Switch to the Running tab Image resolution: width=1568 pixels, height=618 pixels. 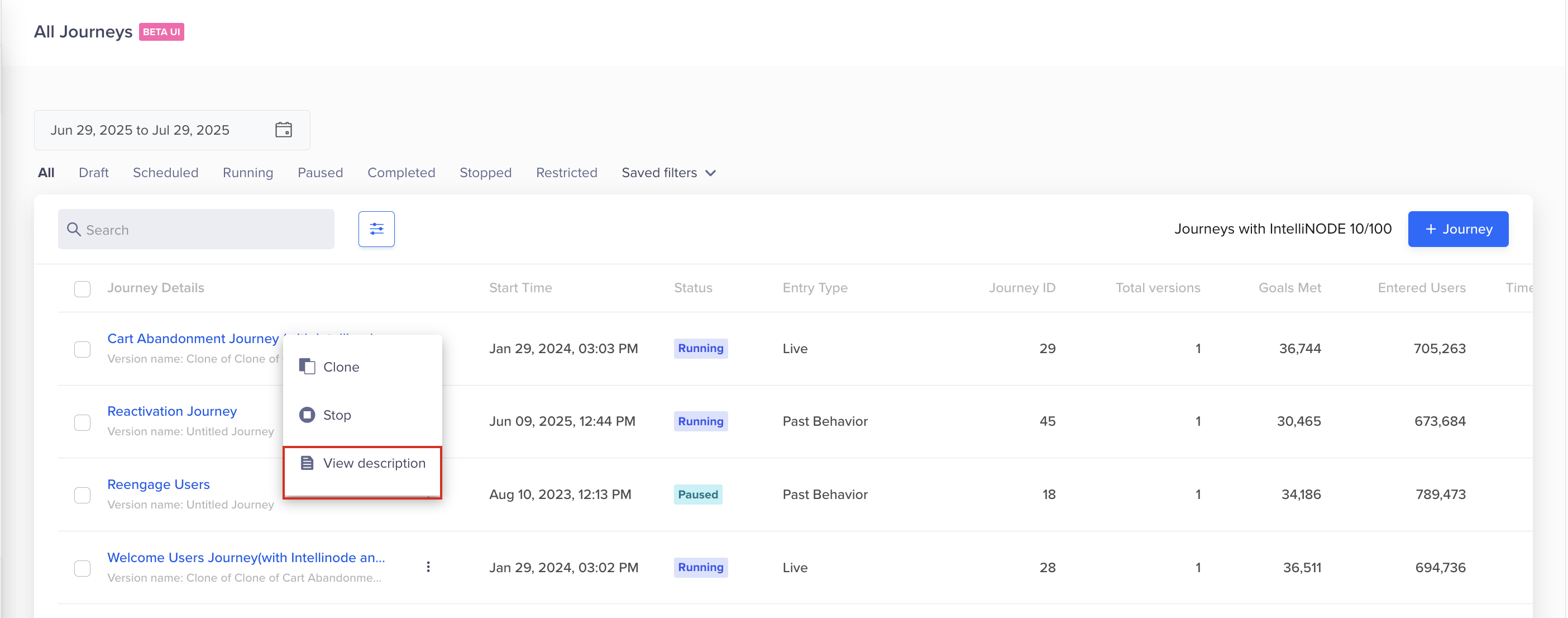point(248,173)
